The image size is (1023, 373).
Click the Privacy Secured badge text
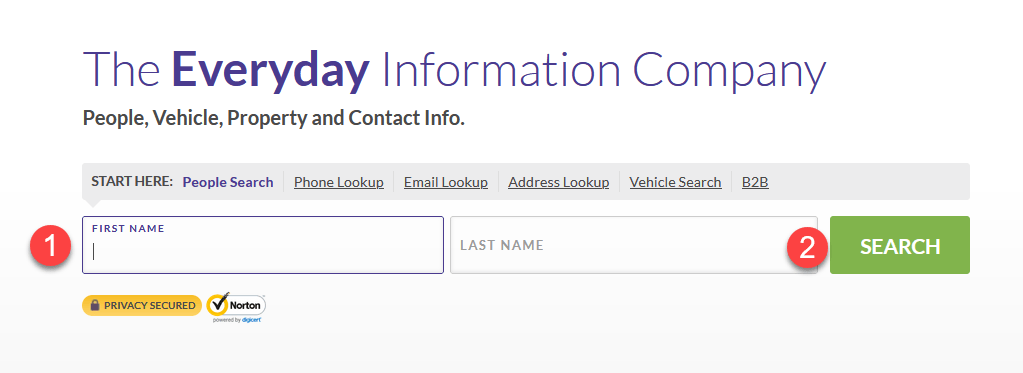pos(149,305)
